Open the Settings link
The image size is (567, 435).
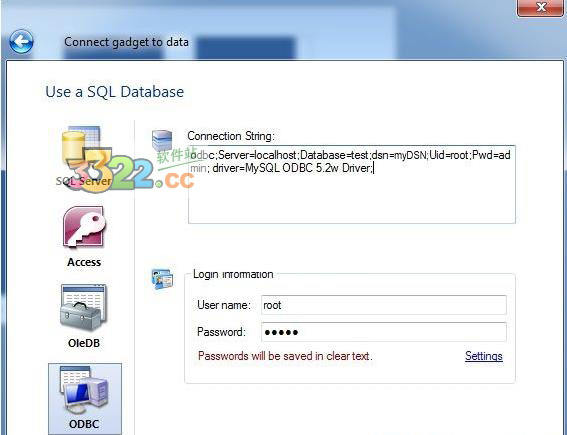pos(483,356)
